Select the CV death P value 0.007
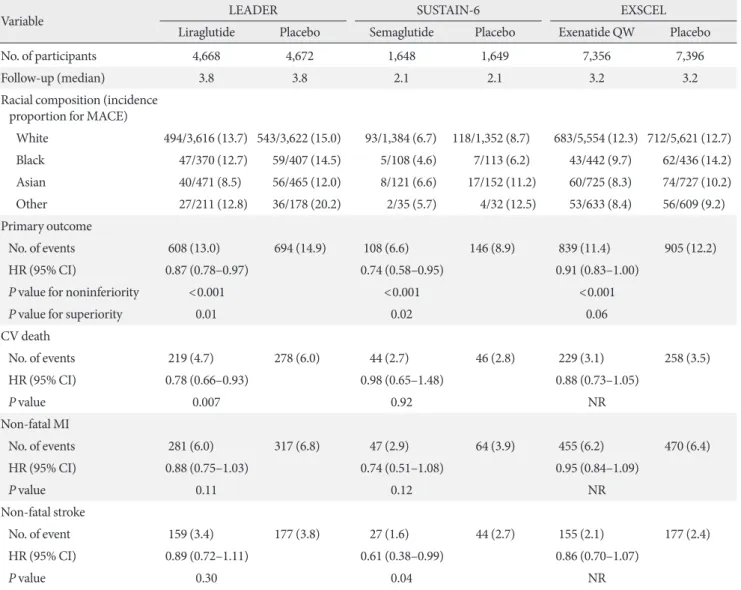741x590 pixels. coord(206,402)
